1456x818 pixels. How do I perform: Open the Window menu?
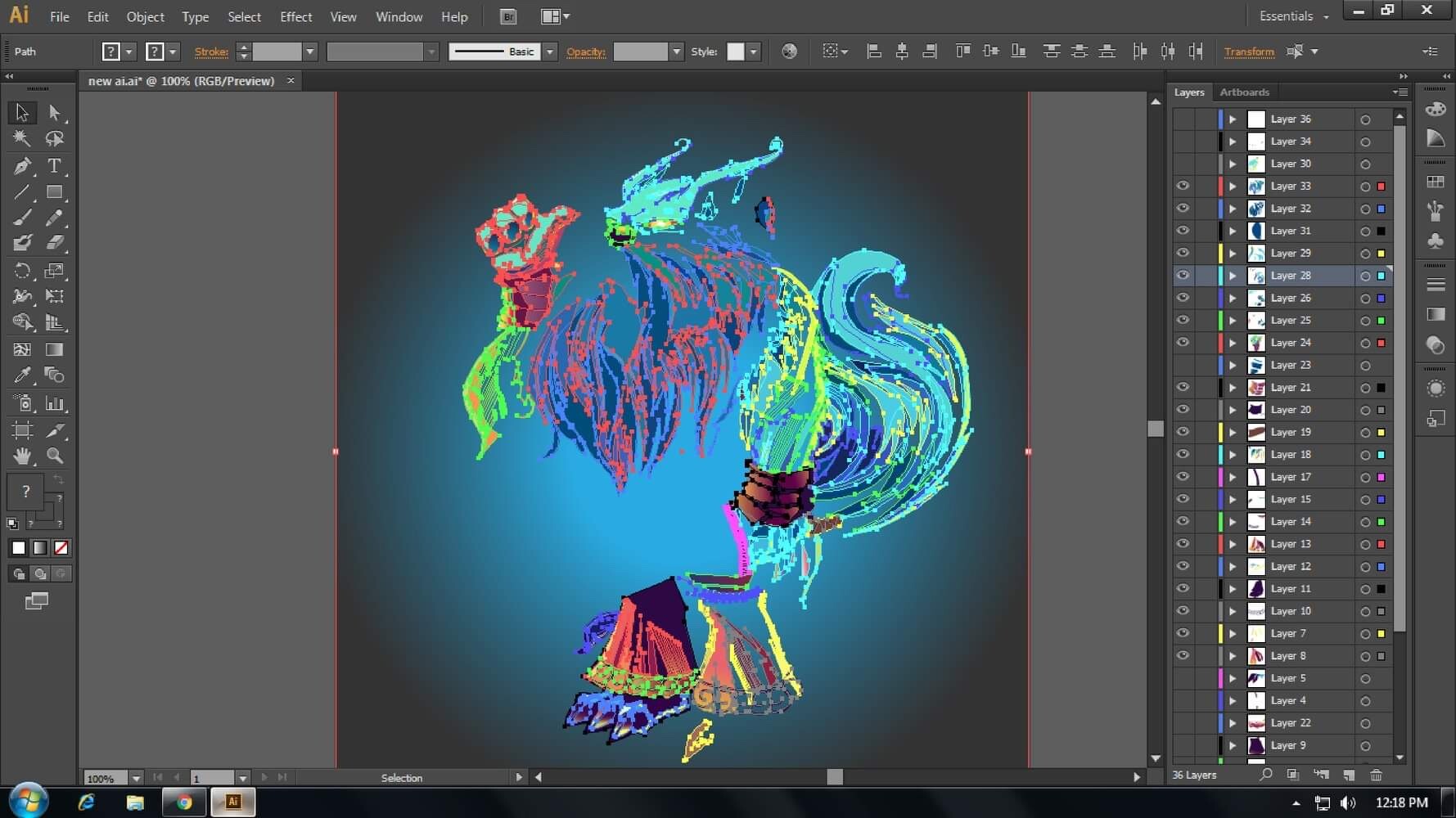click(x=399, y=16)
